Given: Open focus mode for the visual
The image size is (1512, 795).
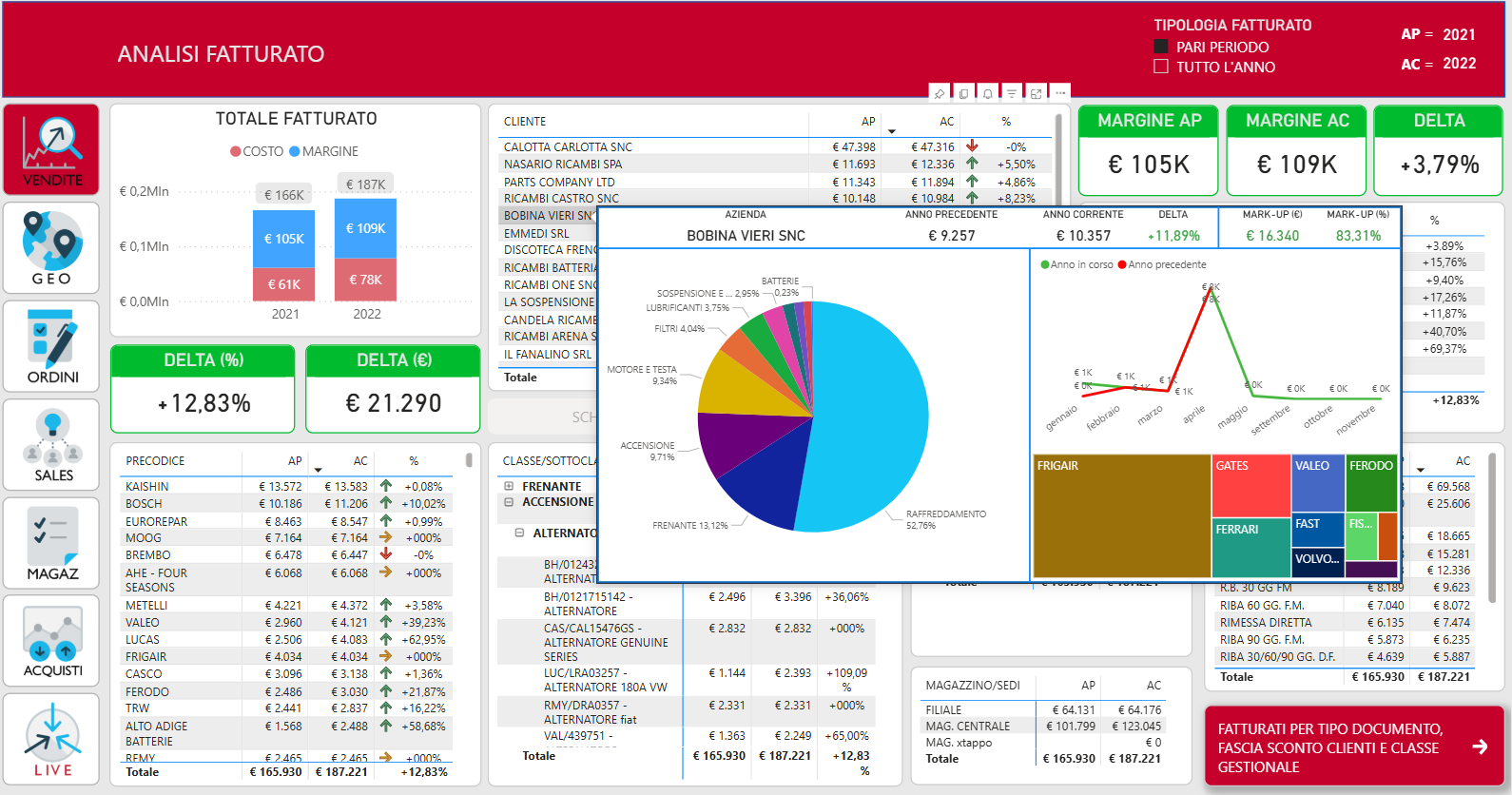Looking at the screenshot, I should click(1036, 93).
